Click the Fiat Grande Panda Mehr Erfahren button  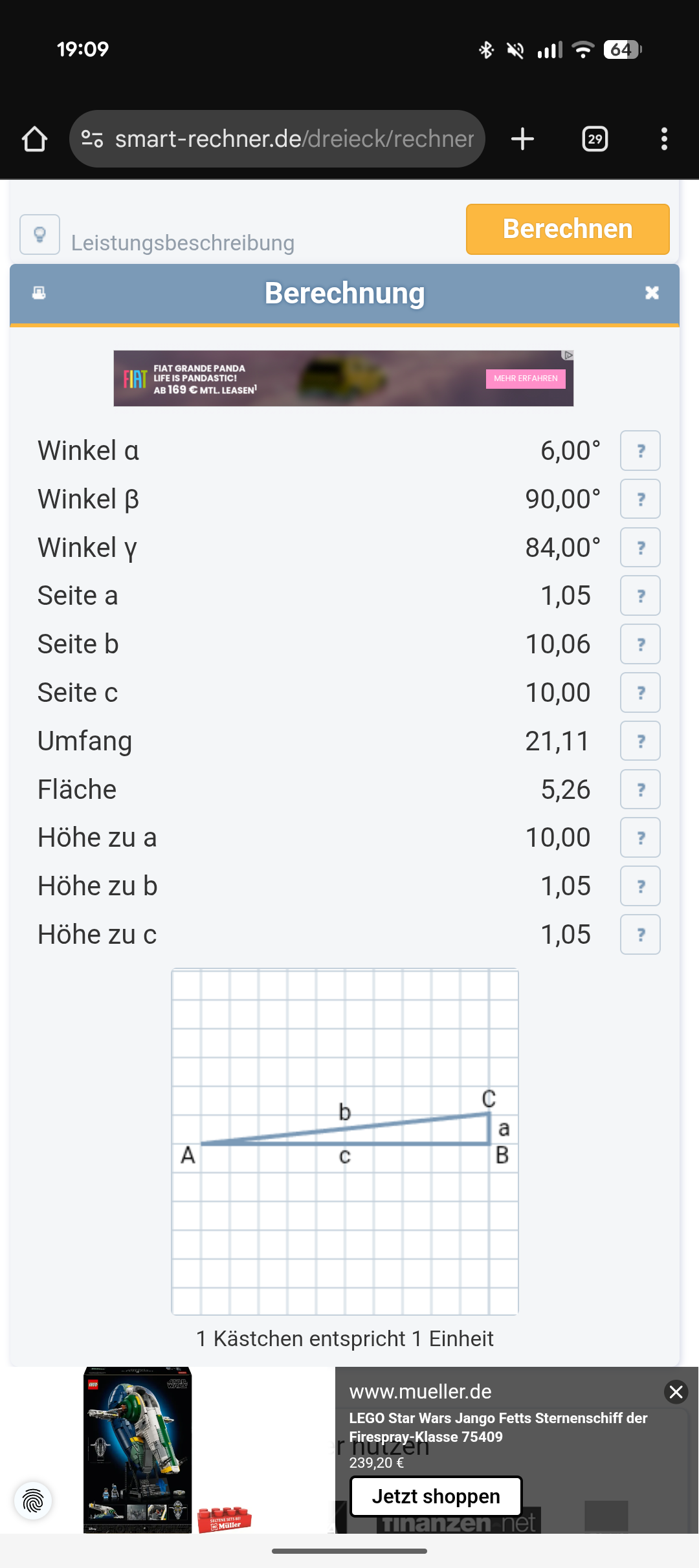point(526,378)
